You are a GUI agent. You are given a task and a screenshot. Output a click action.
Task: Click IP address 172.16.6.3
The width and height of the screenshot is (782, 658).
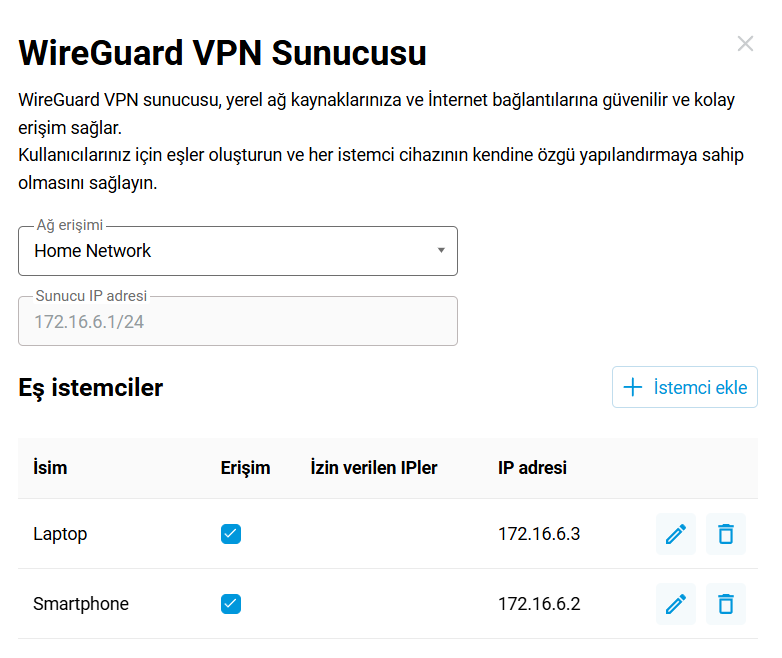click(539, 534)
